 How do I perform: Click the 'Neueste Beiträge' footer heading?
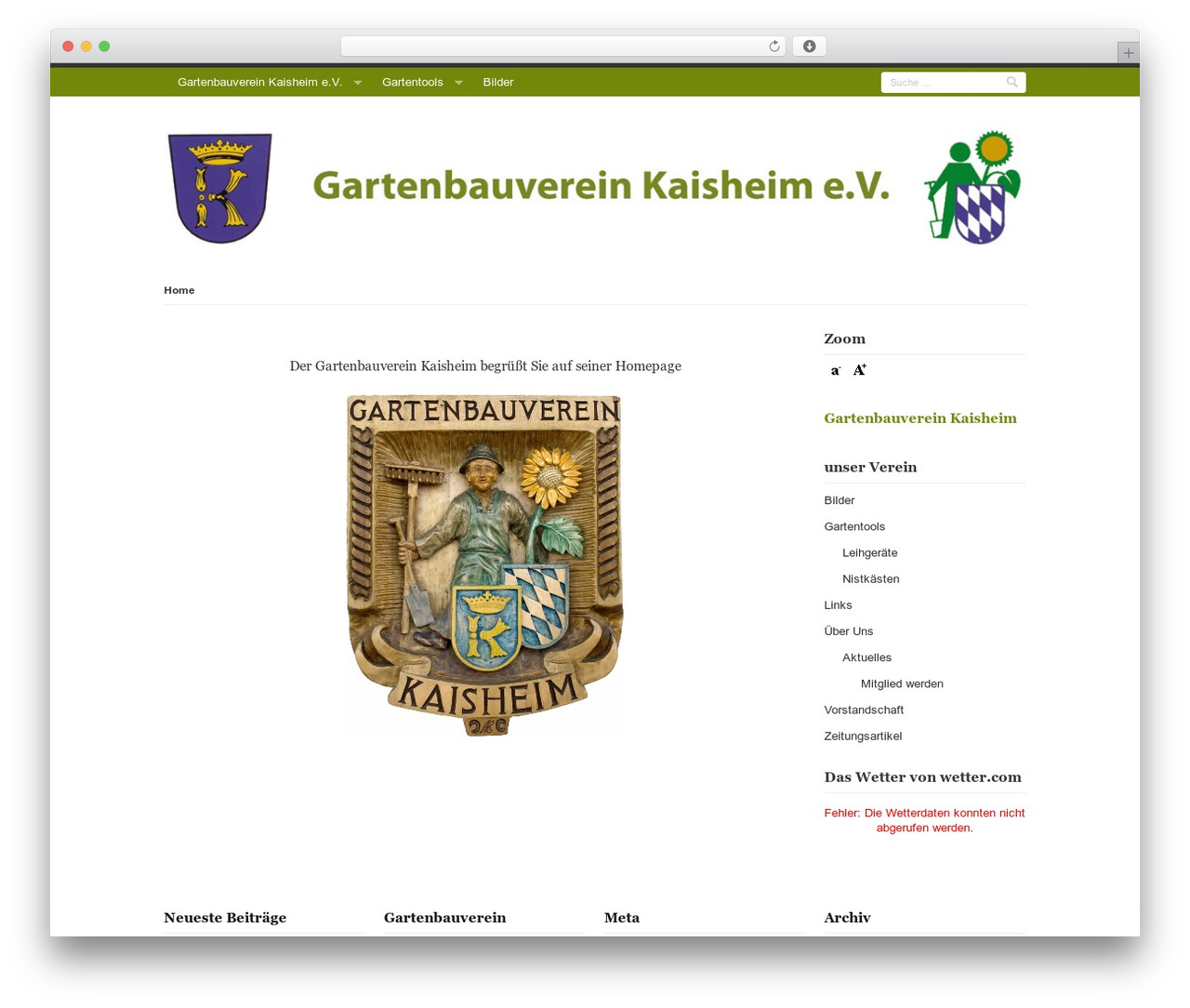tap(225, 918)
